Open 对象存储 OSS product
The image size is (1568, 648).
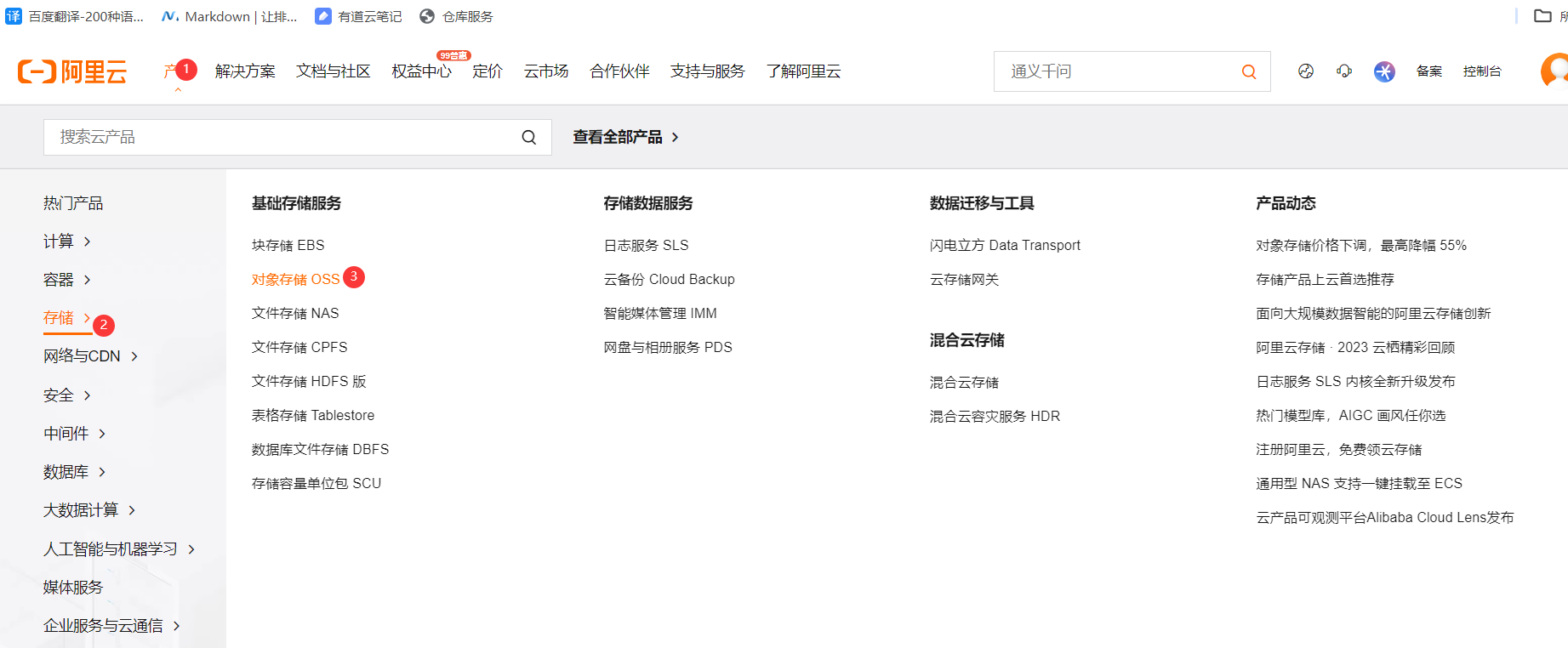[x=295, y=279]
